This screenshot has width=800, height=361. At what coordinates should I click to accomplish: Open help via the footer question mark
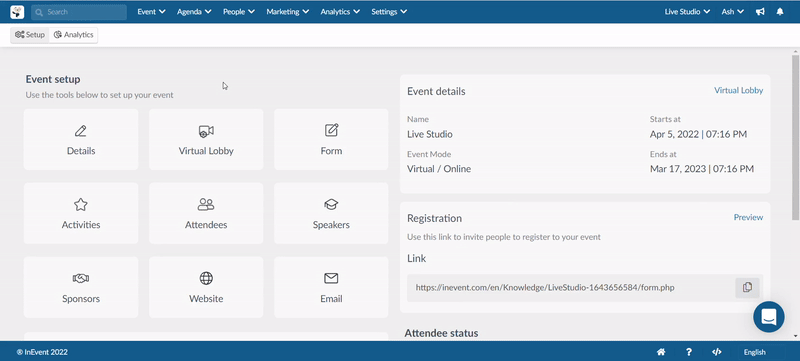coord(689,352)
